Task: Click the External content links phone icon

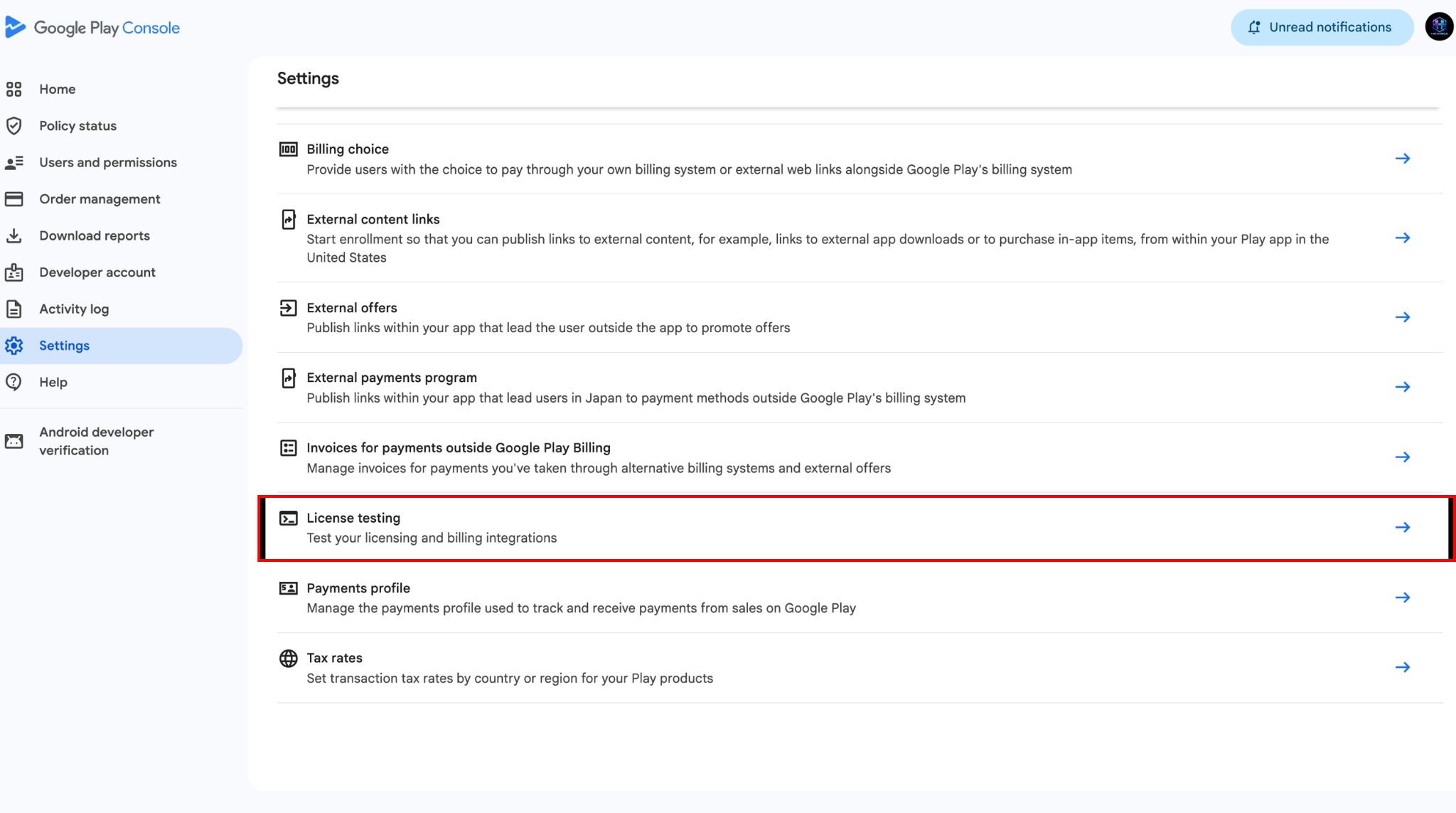Action: [288, 219]
